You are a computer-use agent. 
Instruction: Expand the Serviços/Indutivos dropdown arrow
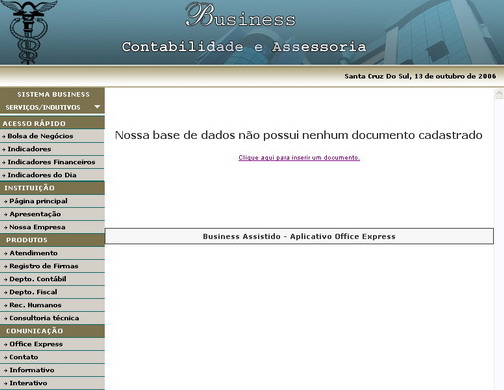(97, 107)
